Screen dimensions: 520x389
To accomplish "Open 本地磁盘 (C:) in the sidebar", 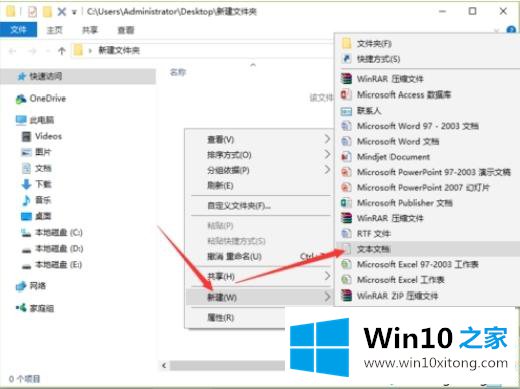I will click(59, 232).
